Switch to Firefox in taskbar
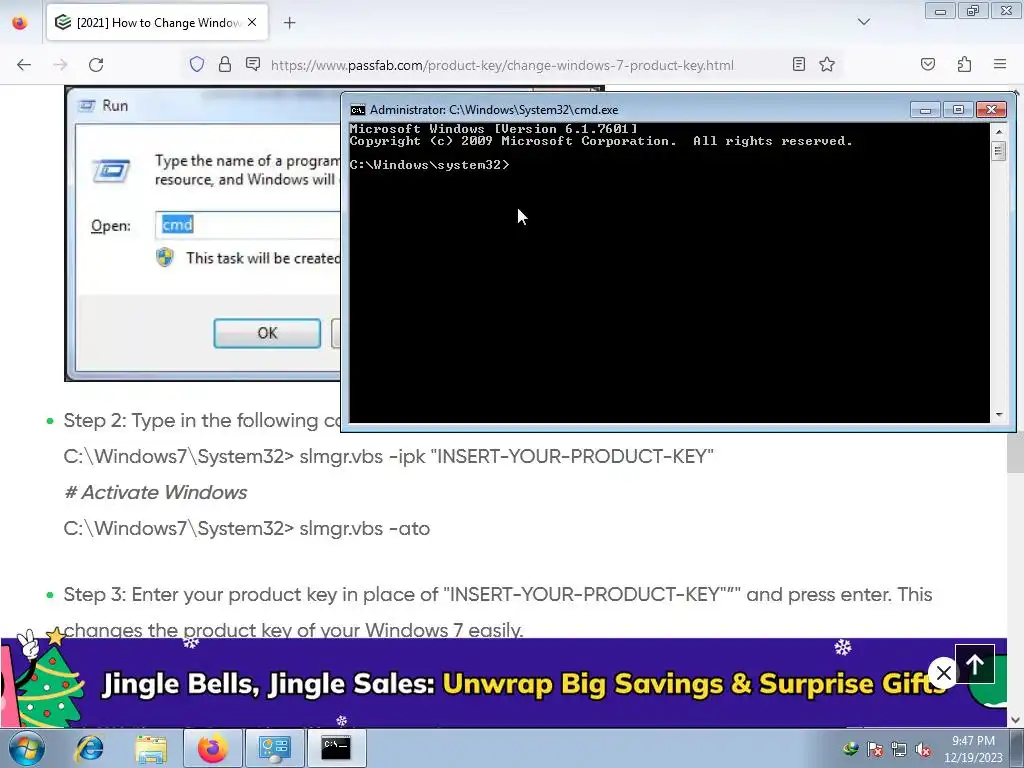The height and width of the screenshot is (768, 1024). click(x=212, y=748)
